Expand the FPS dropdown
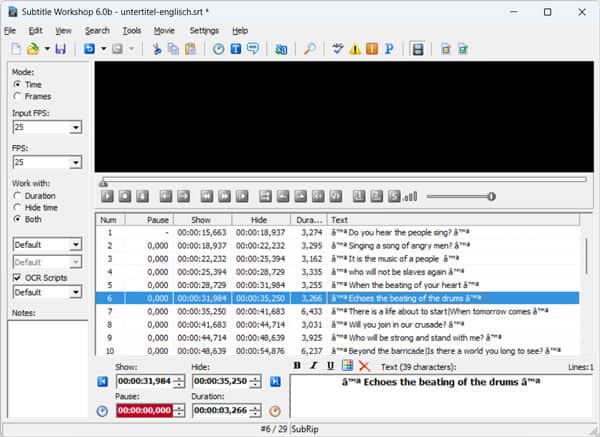 coord(76,162)
